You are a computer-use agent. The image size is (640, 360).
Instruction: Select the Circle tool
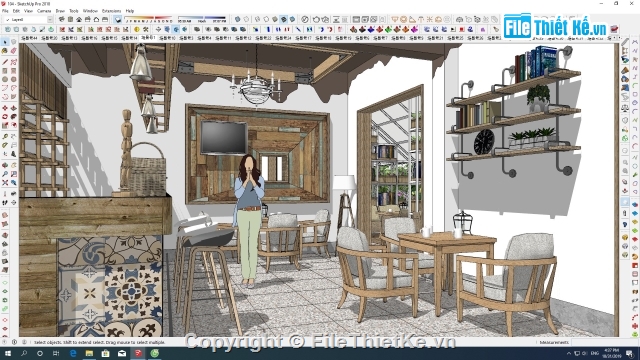(5, 79)
